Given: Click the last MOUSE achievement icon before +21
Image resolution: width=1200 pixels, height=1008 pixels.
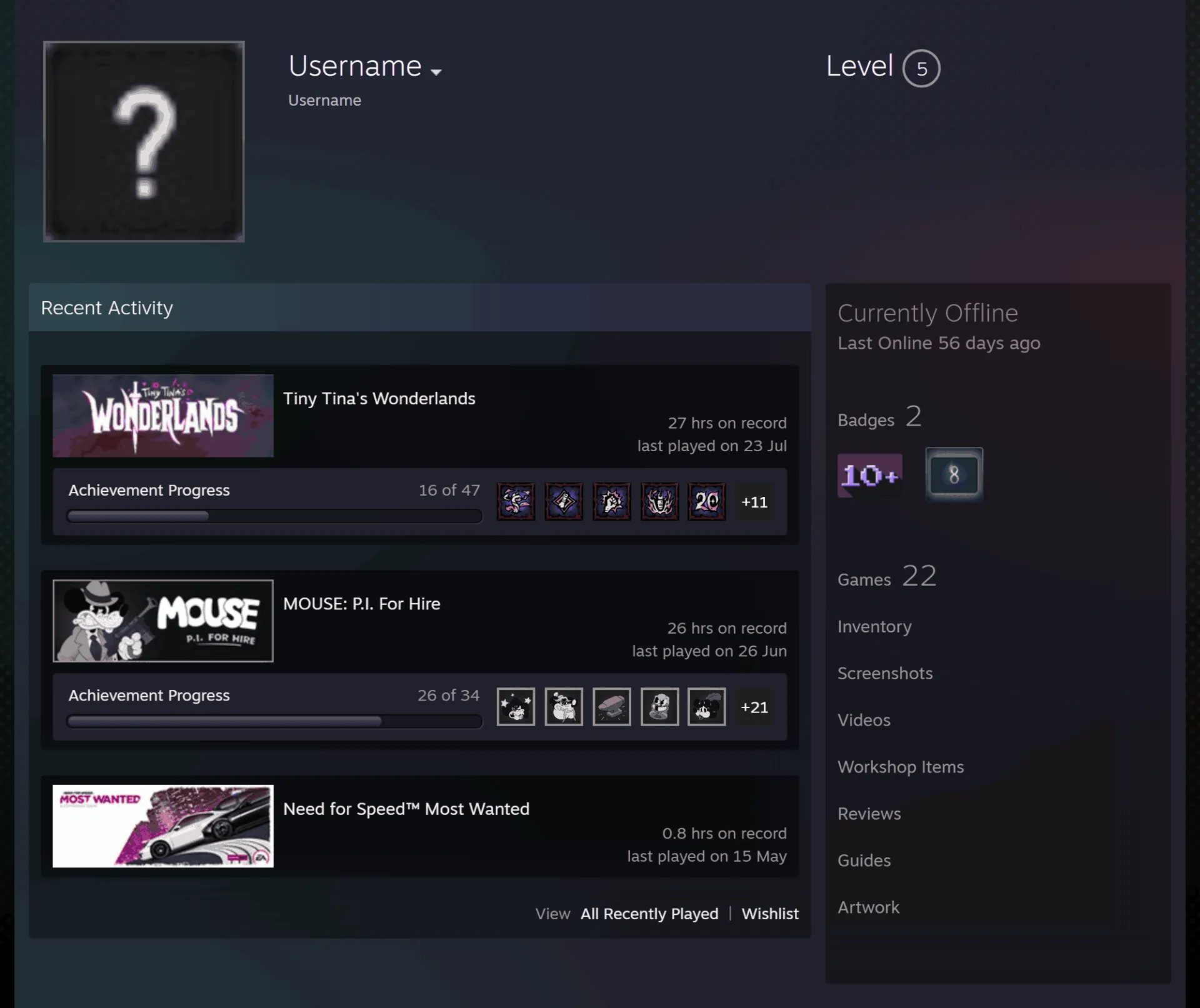Looking at the screenshot, I should tap(707, 707).
